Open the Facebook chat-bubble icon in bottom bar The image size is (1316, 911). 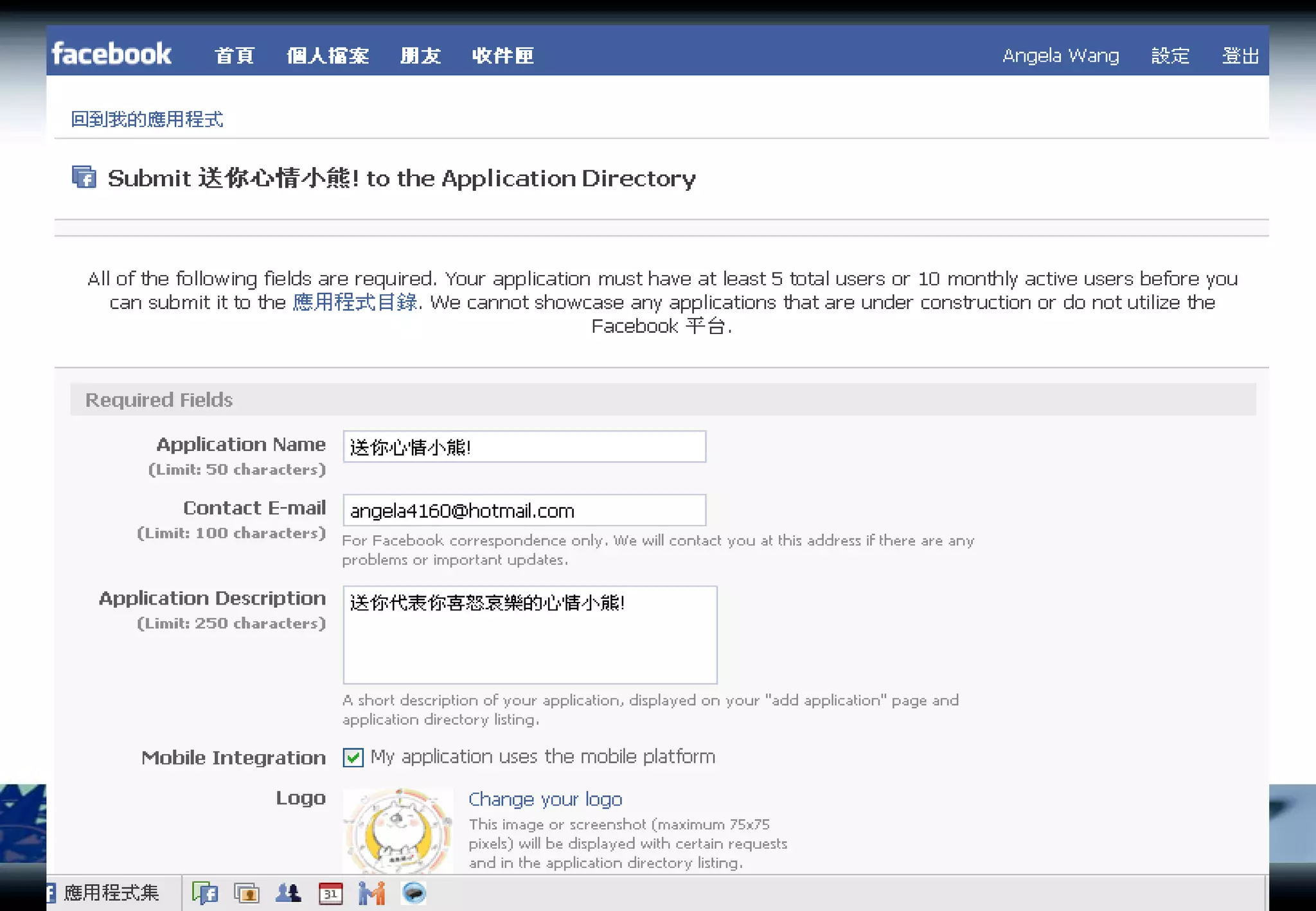pyautogui.click(x=205, y=893)
